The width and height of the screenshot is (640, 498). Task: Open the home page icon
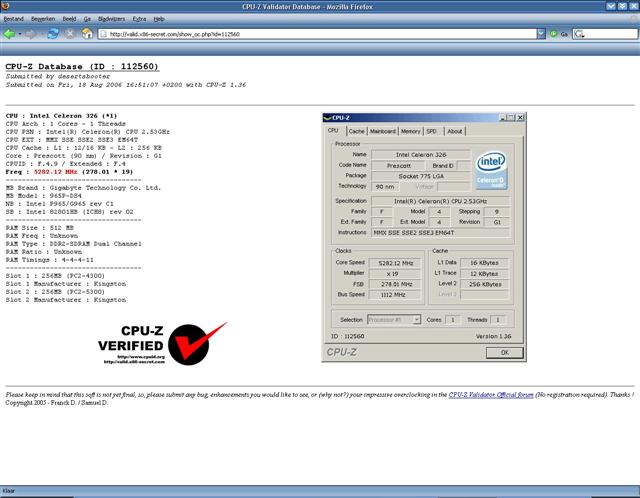click(x=87, y=33)
